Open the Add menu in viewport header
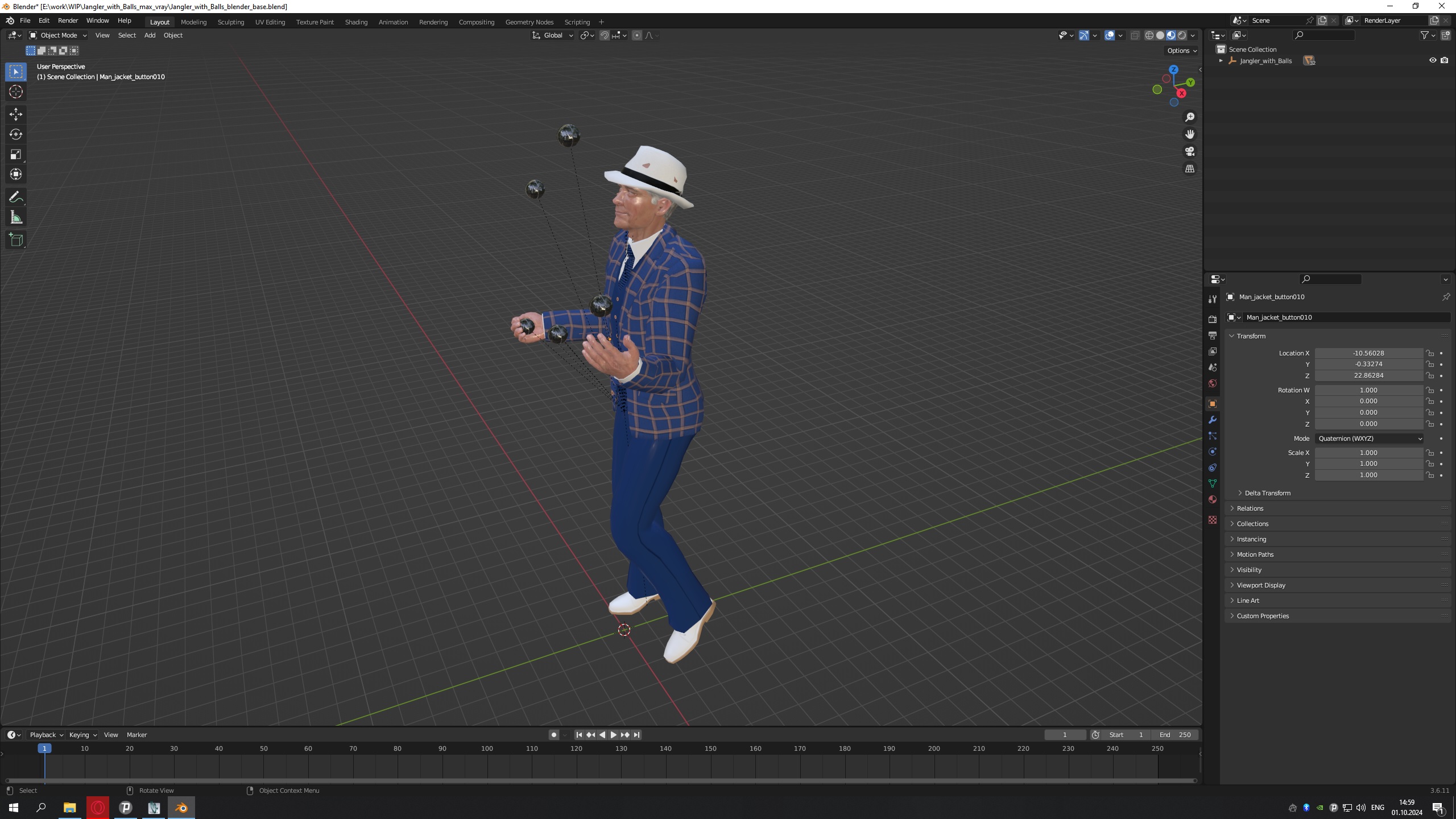 pyautogui.click(x=150, y=35)
